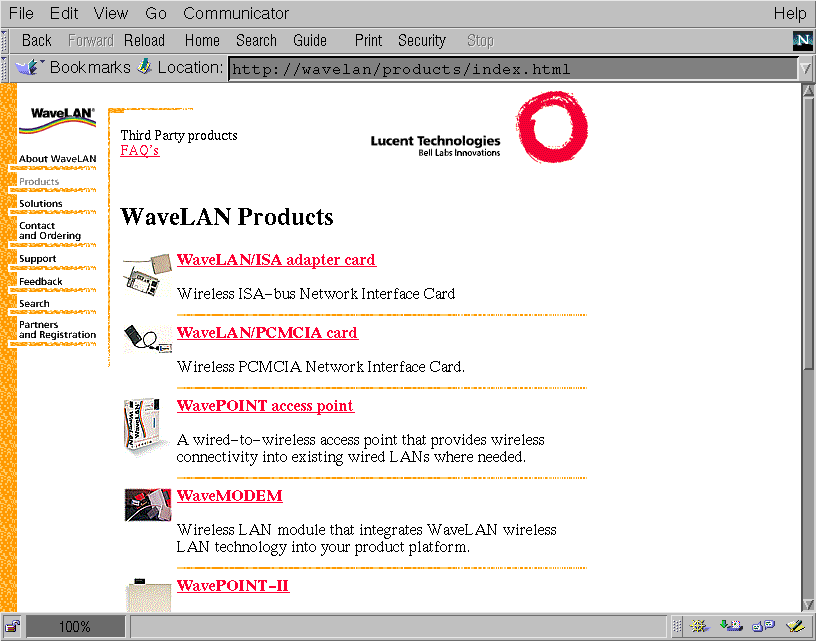The height and width of the screenshot is (641, 816).
Task: Follow the WaveLAN/PCMCIA card link
Action: [266, 333]
